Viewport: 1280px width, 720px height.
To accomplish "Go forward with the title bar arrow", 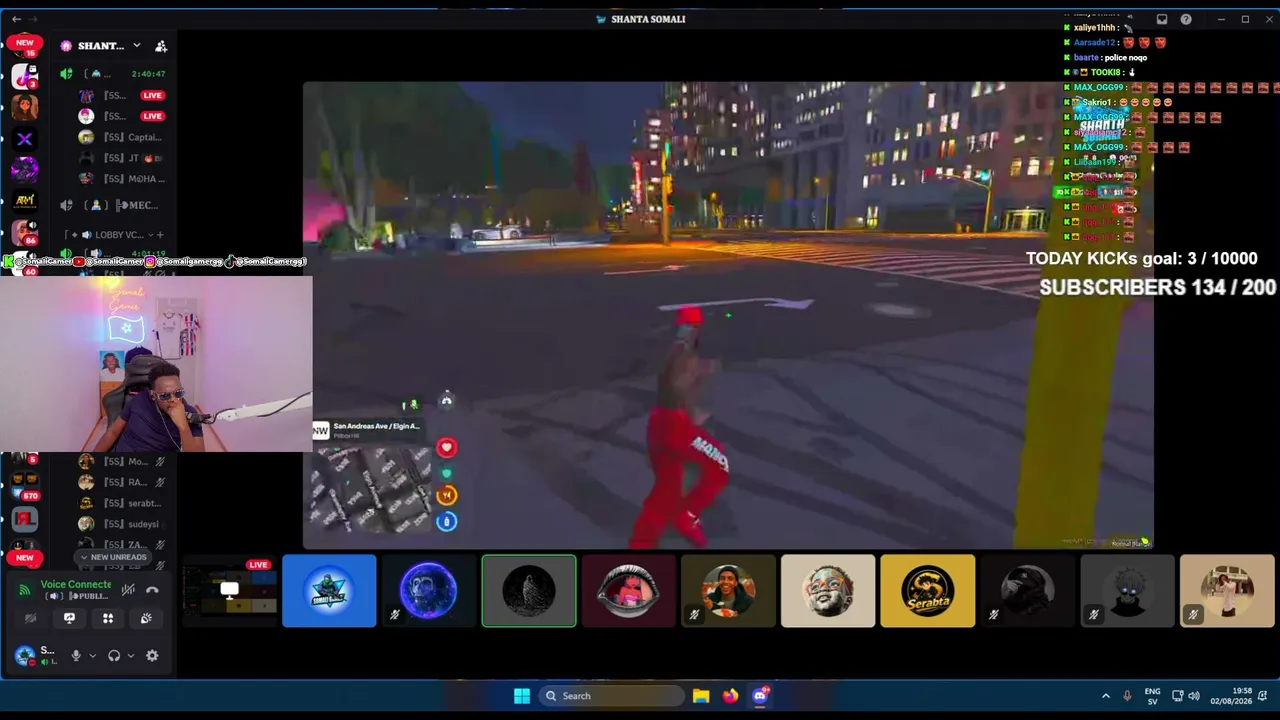I will (34, 19).
